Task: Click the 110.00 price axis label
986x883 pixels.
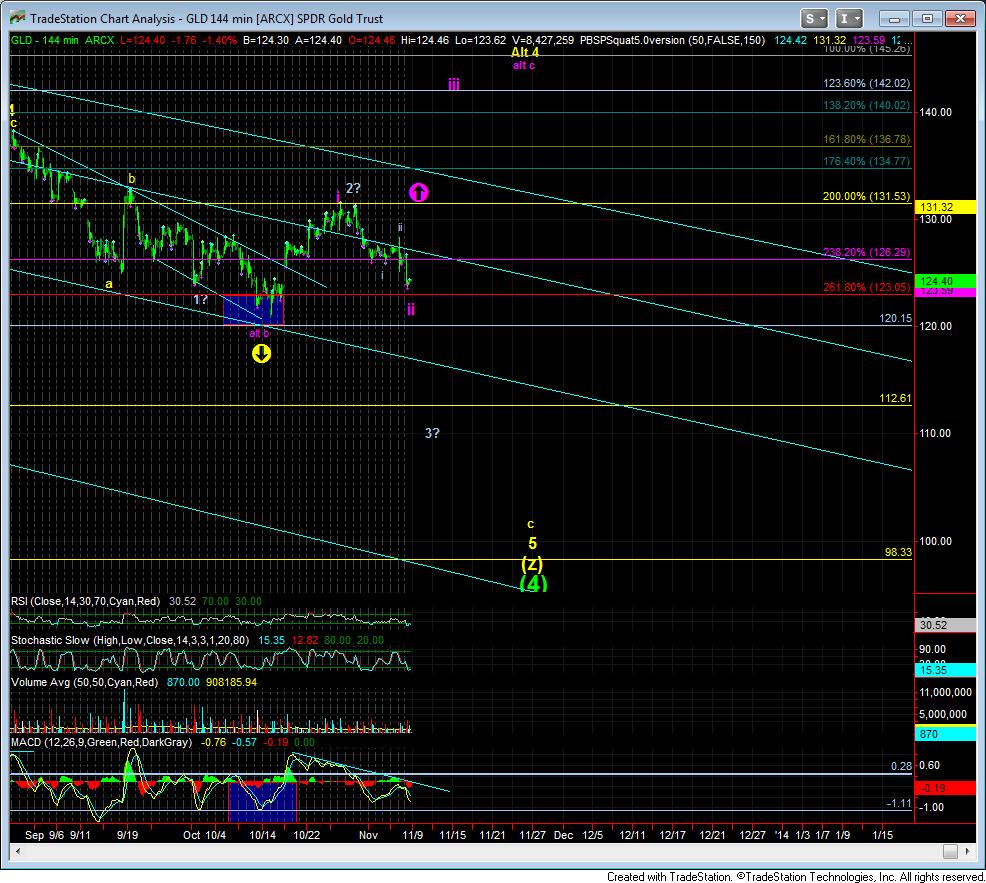Action: tap(936, 433)
